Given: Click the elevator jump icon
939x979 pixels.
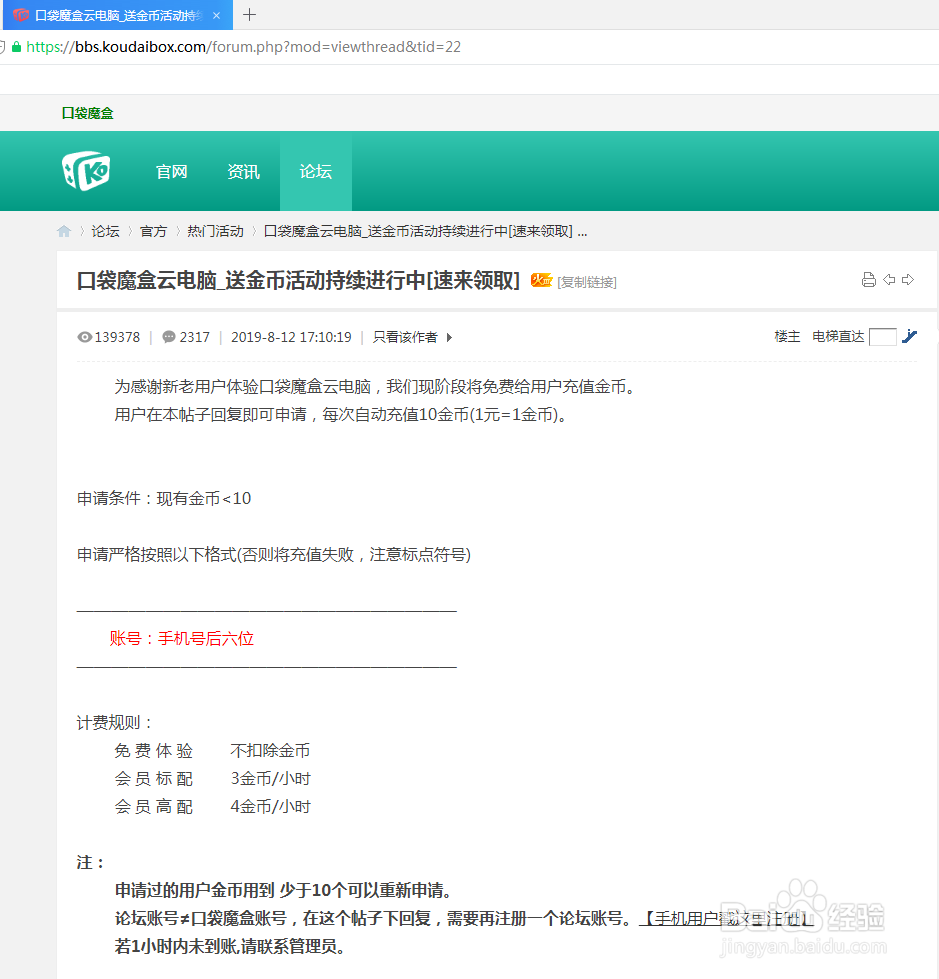Looking at the screenshot, I should tap(910, 337).
